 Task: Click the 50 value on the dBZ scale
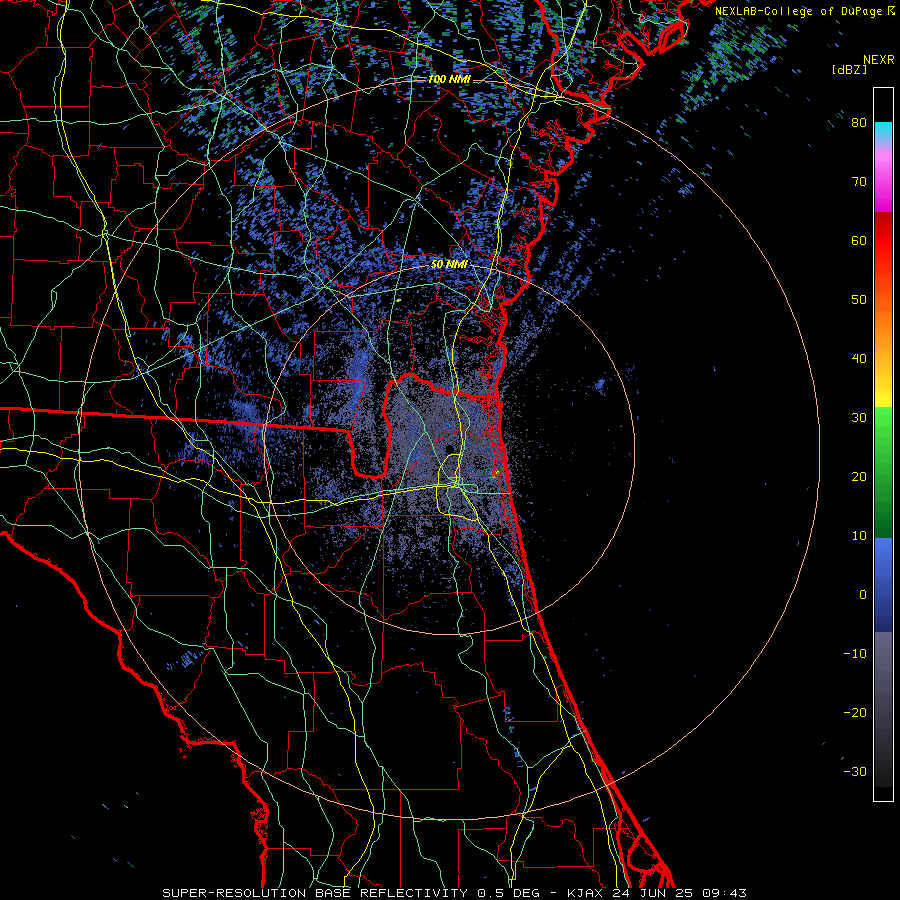(x=859, y=300)
